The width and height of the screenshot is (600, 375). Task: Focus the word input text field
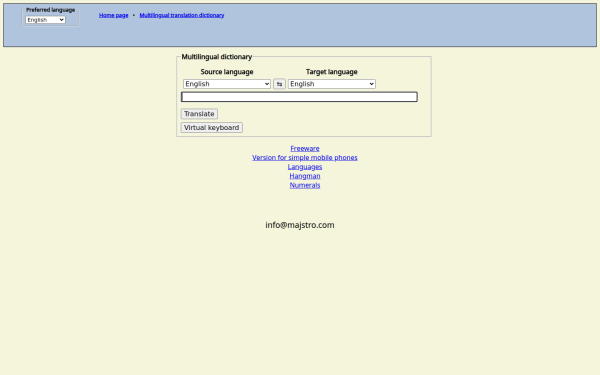[299, 97]
